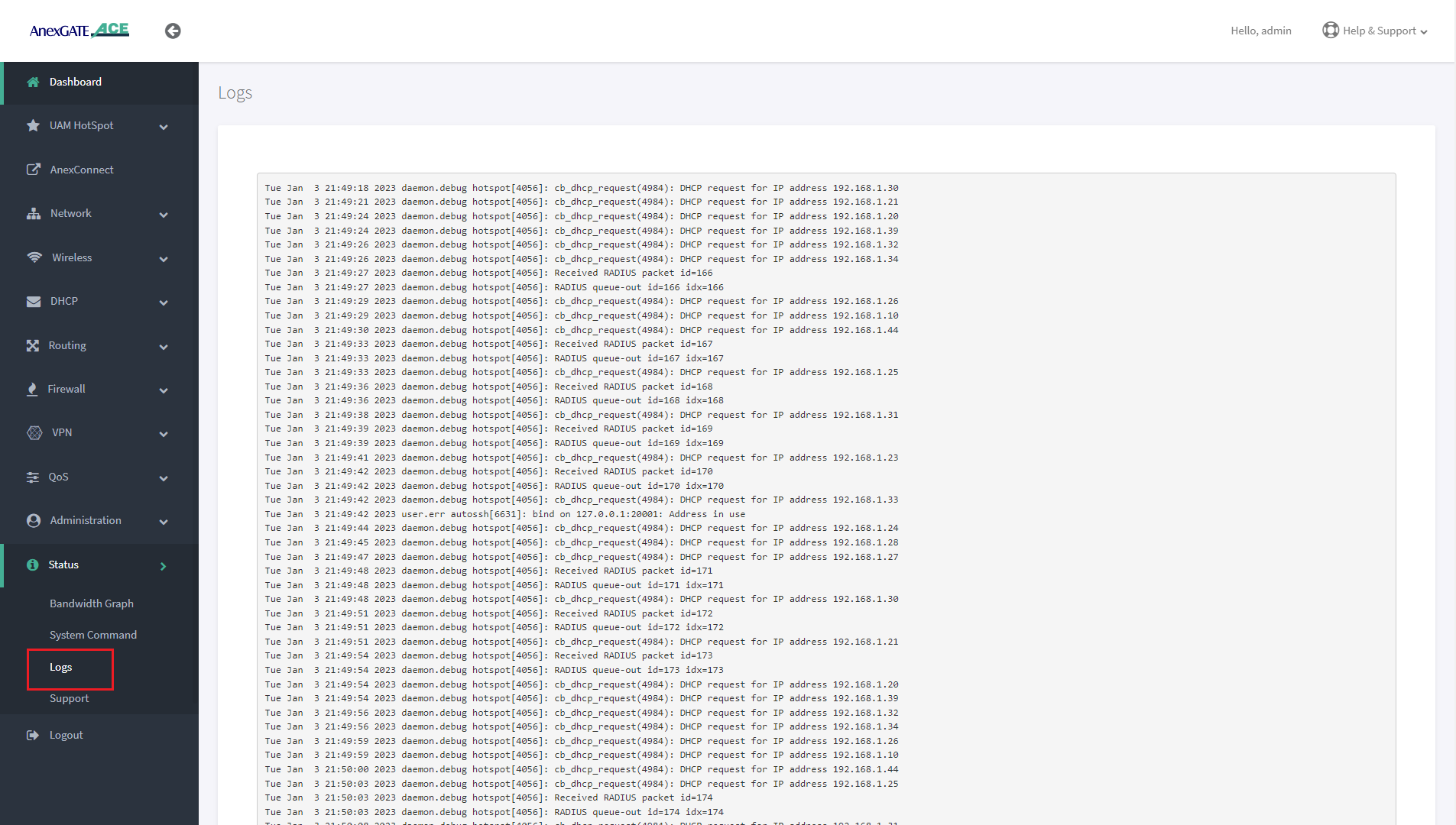Open System Command page
1456x825 pixels.
point(93,635)
